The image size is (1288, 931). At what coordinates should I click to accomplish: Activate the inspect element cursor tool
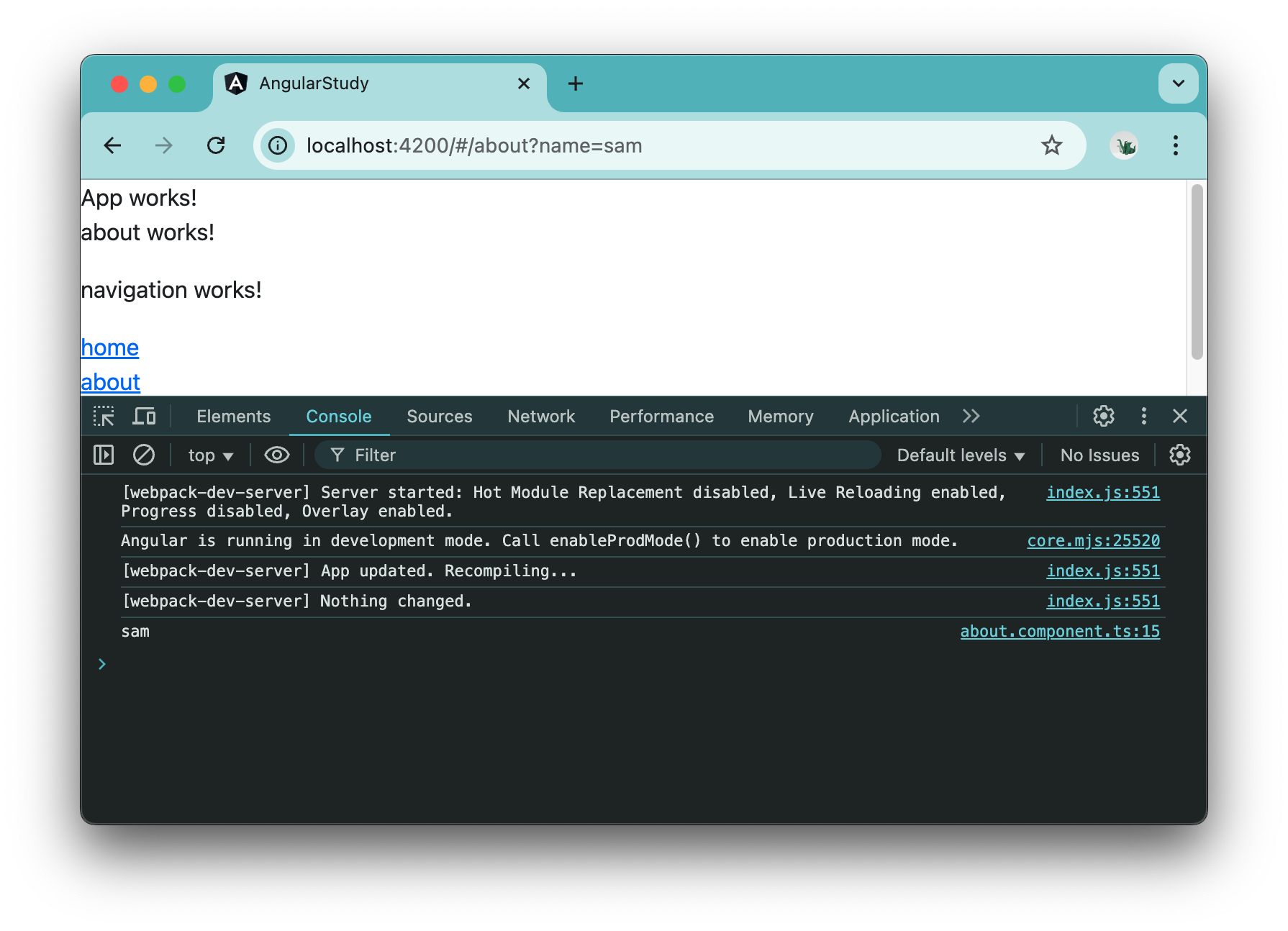pyautogui.click(x=104, y=416)
